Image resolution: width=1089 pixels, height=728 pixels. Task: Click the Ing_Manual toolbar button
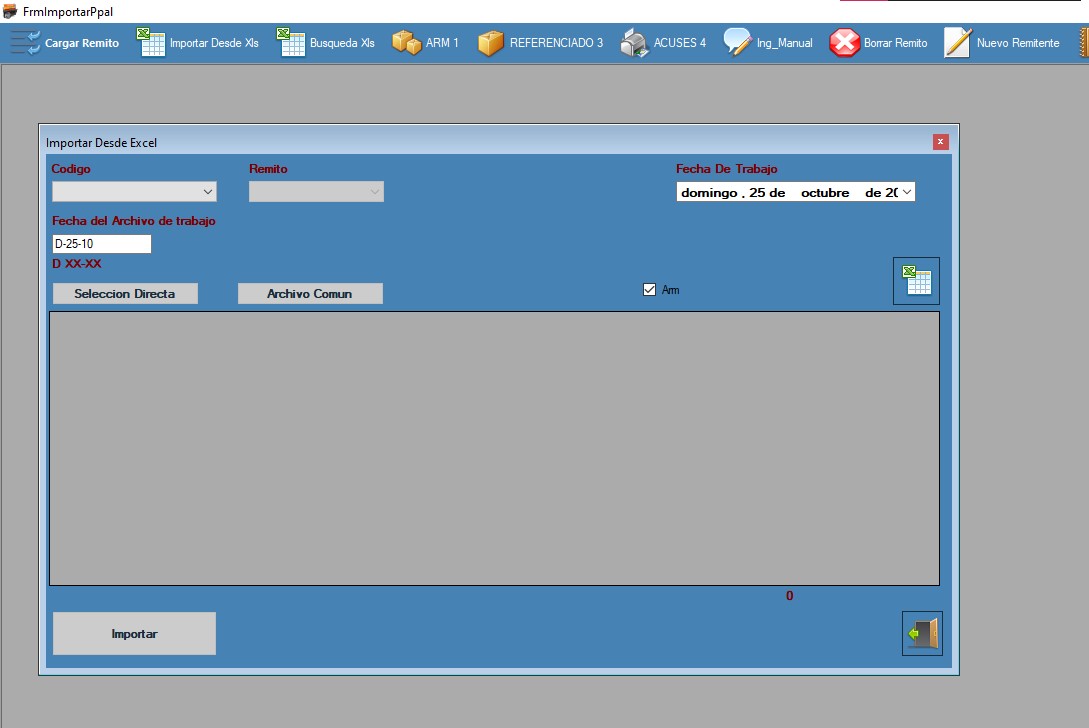[767, 43]
